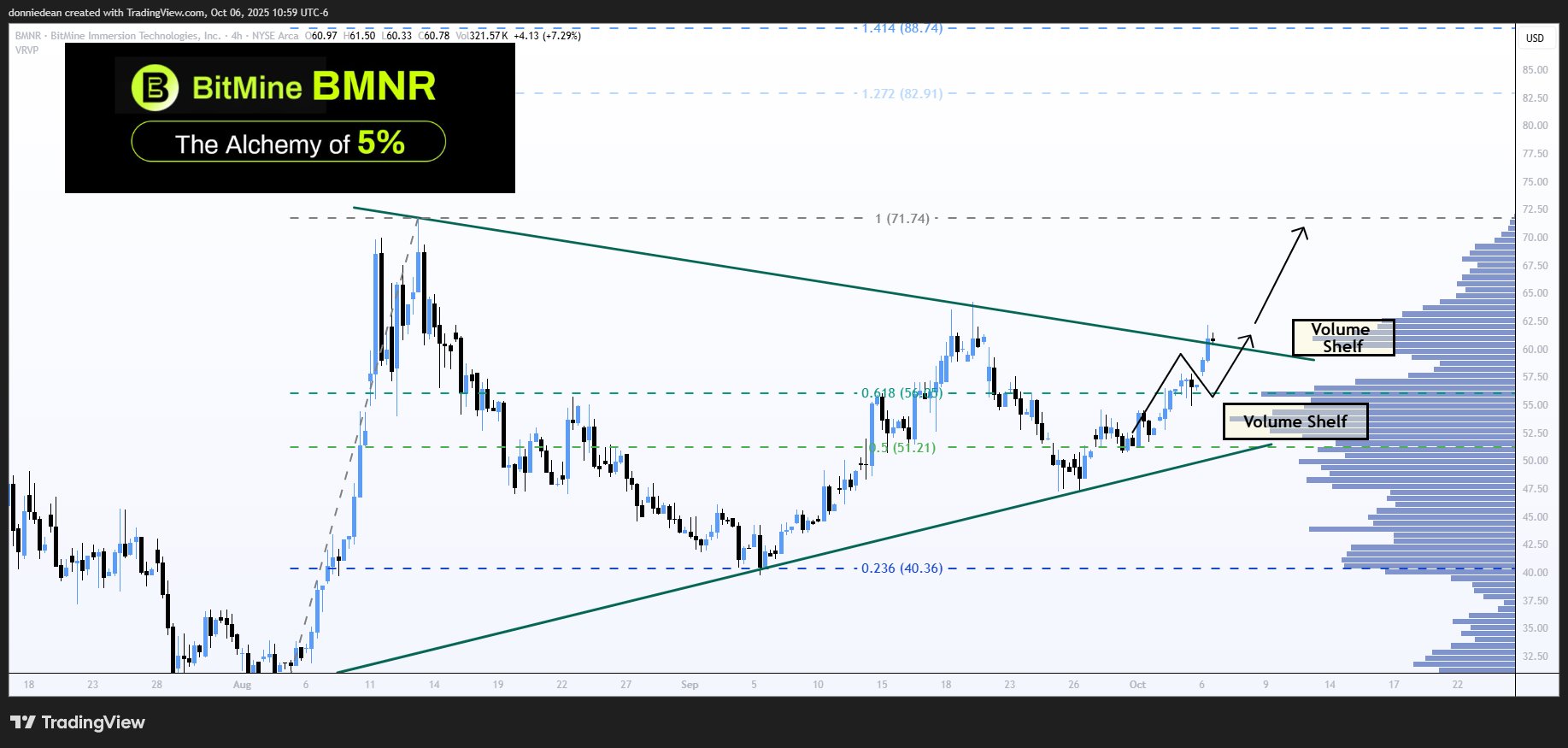The height and width of the screenshot is (748, 1568).
Task: Click the 32.50 price axis label
Action: click(x=1536, y=657)
